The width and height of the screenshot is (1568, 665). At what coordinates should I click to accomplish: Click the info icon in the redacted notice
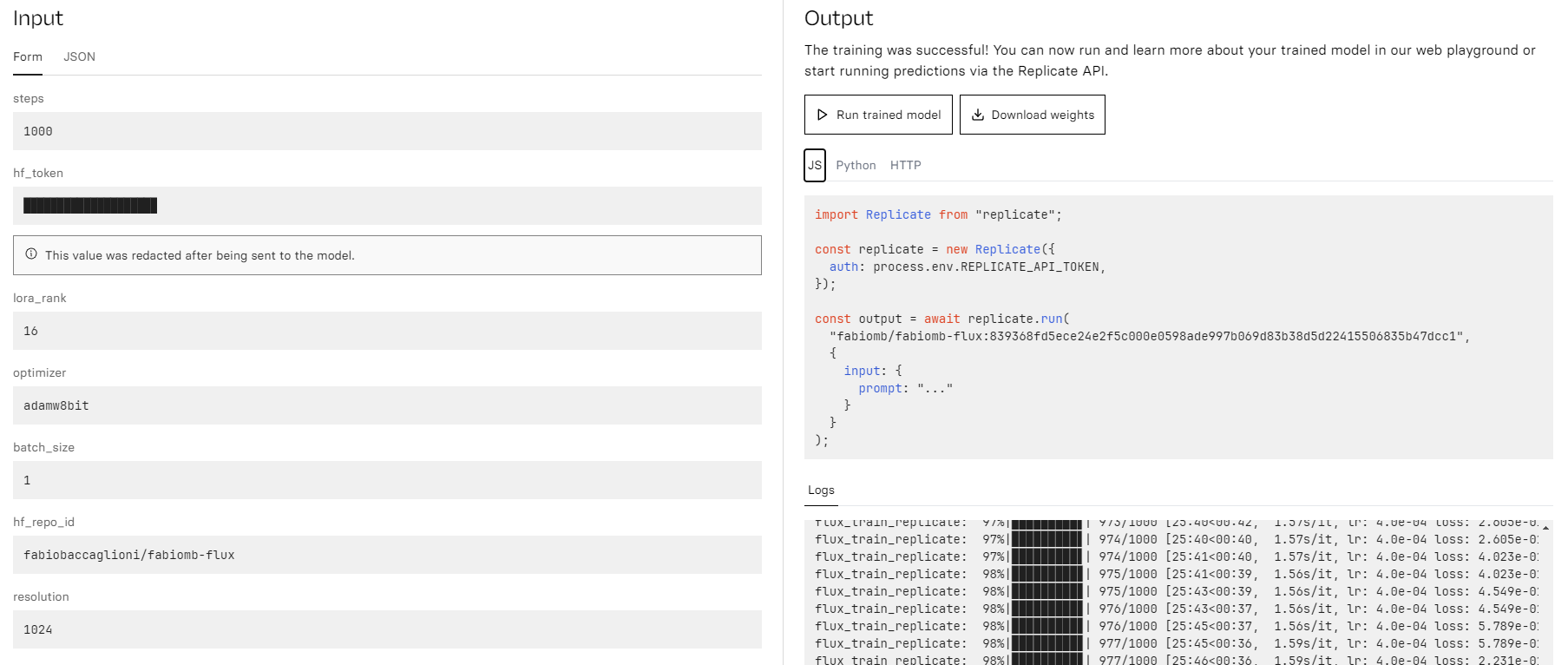pyautogui.click(x=31, y=254)
